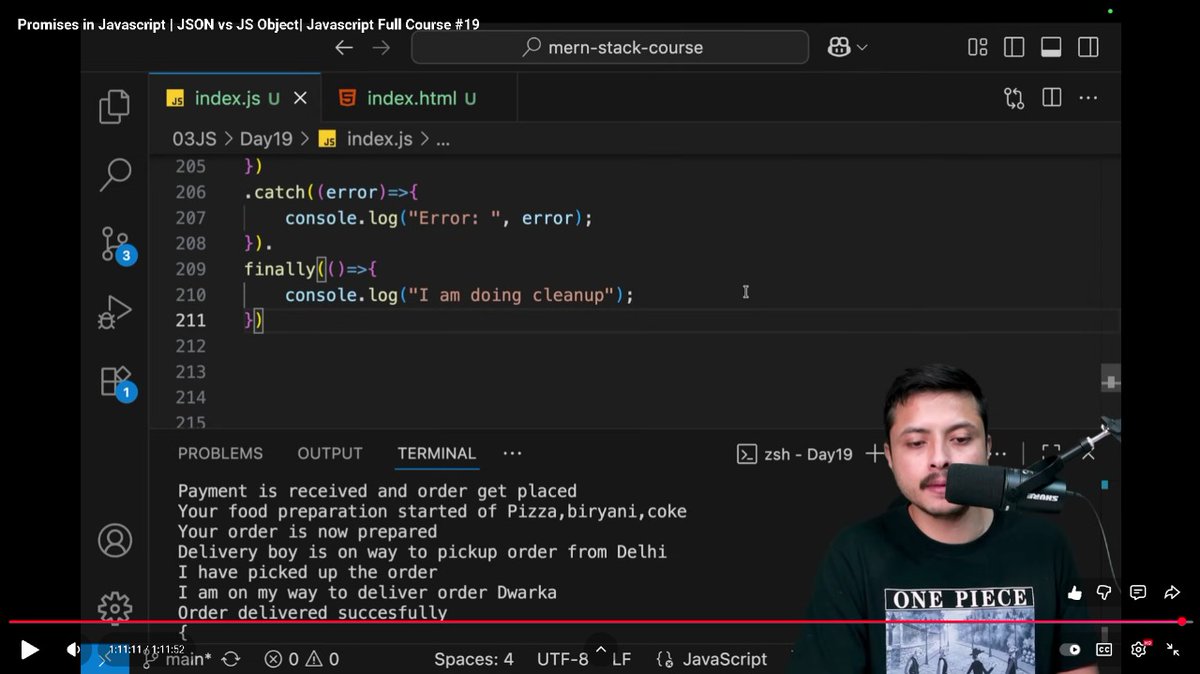Open video player settings gear

[x=1139, y=649]
